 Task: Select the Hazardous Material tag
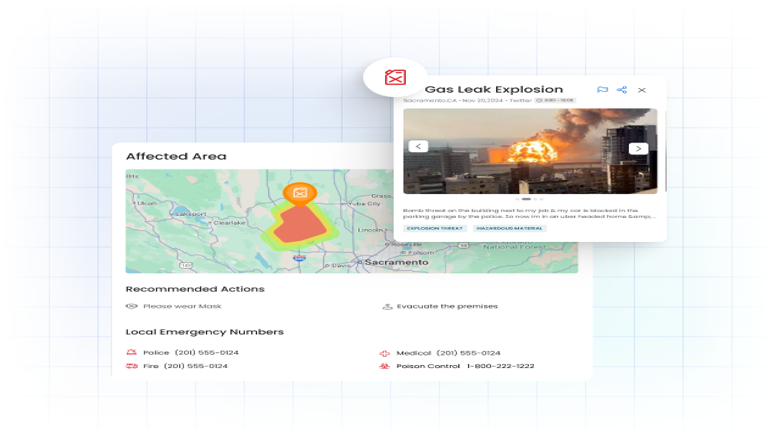[x=509, y=228]
